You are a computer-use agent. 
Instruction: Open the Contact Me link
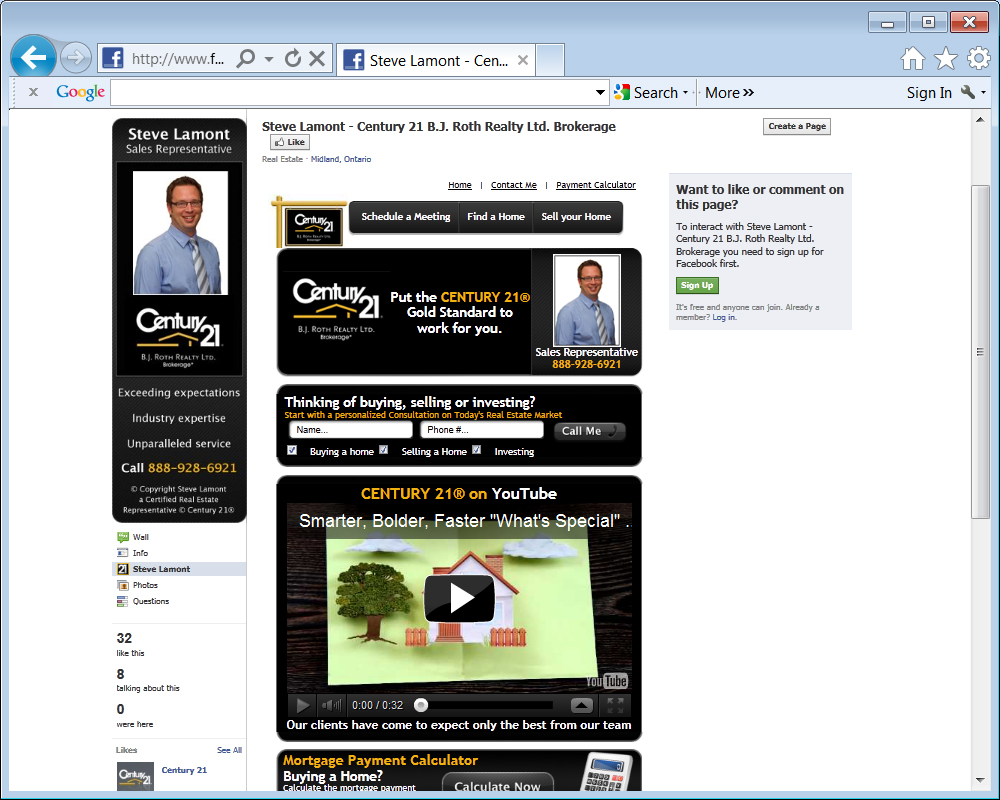[x=513, y=185]
